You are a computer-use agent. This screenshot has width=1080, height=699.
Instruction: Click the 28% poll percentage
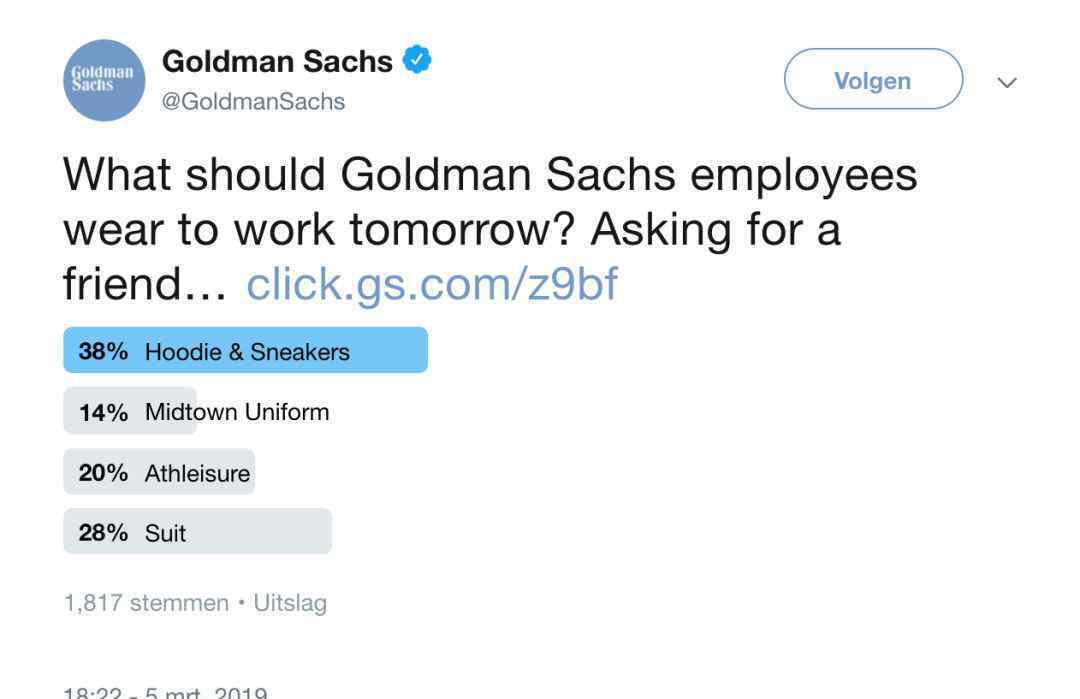tap(103, 533)
